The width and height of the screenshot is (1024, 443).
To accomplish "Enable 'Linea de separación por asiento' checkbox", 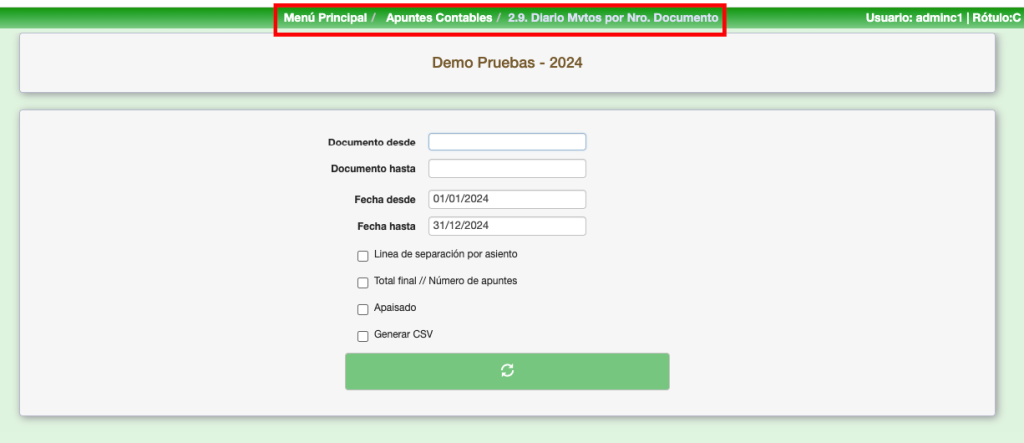I will click(x=363, y=256).
